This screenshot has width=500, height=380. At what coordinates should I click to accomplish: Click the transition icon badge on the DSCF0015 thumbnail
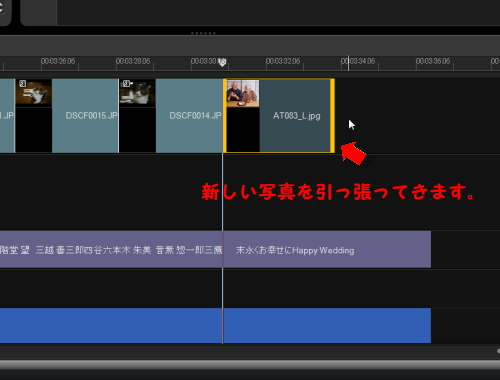coord(22,83)
